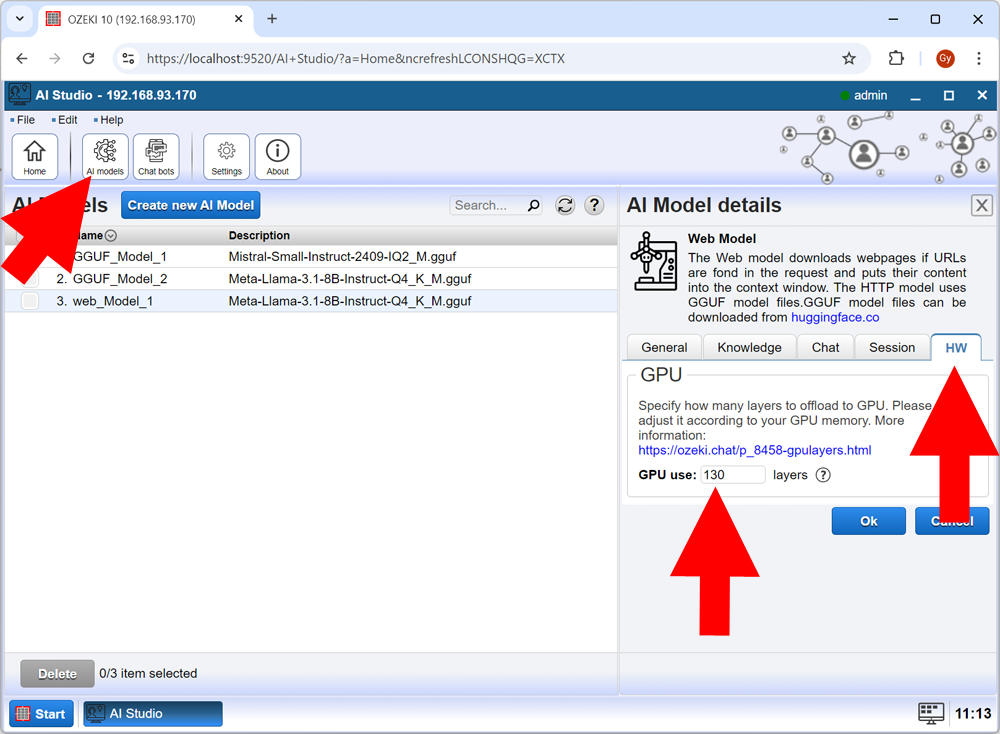Open the browser three-dot menu
Image resolution: width=1000 pixels, height=734 pixels.
tap(979, 59)
